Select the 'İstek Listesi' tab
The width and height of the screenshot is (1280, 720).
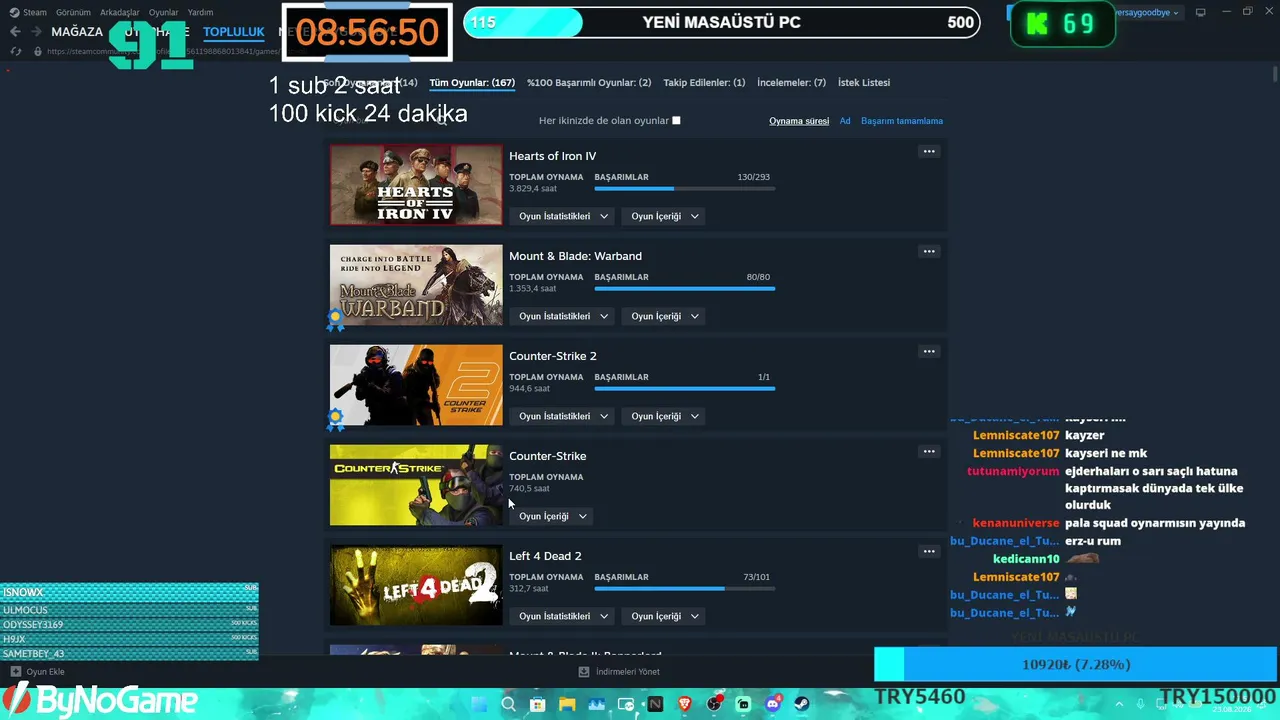click(864, 83)
